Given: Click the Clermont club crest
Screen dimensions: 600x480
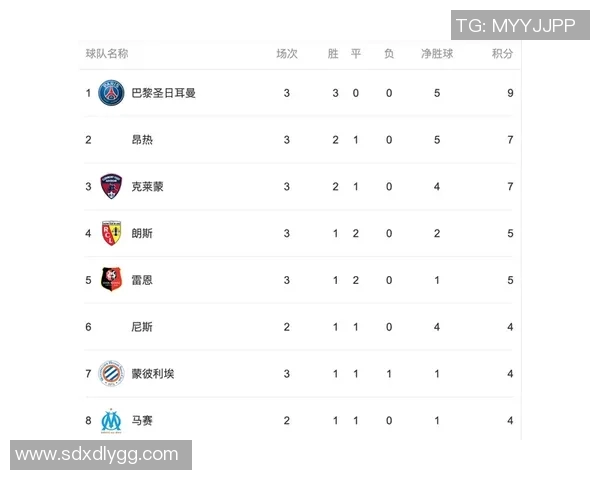Looking at the screenshot, I should [x=111, y=186].
